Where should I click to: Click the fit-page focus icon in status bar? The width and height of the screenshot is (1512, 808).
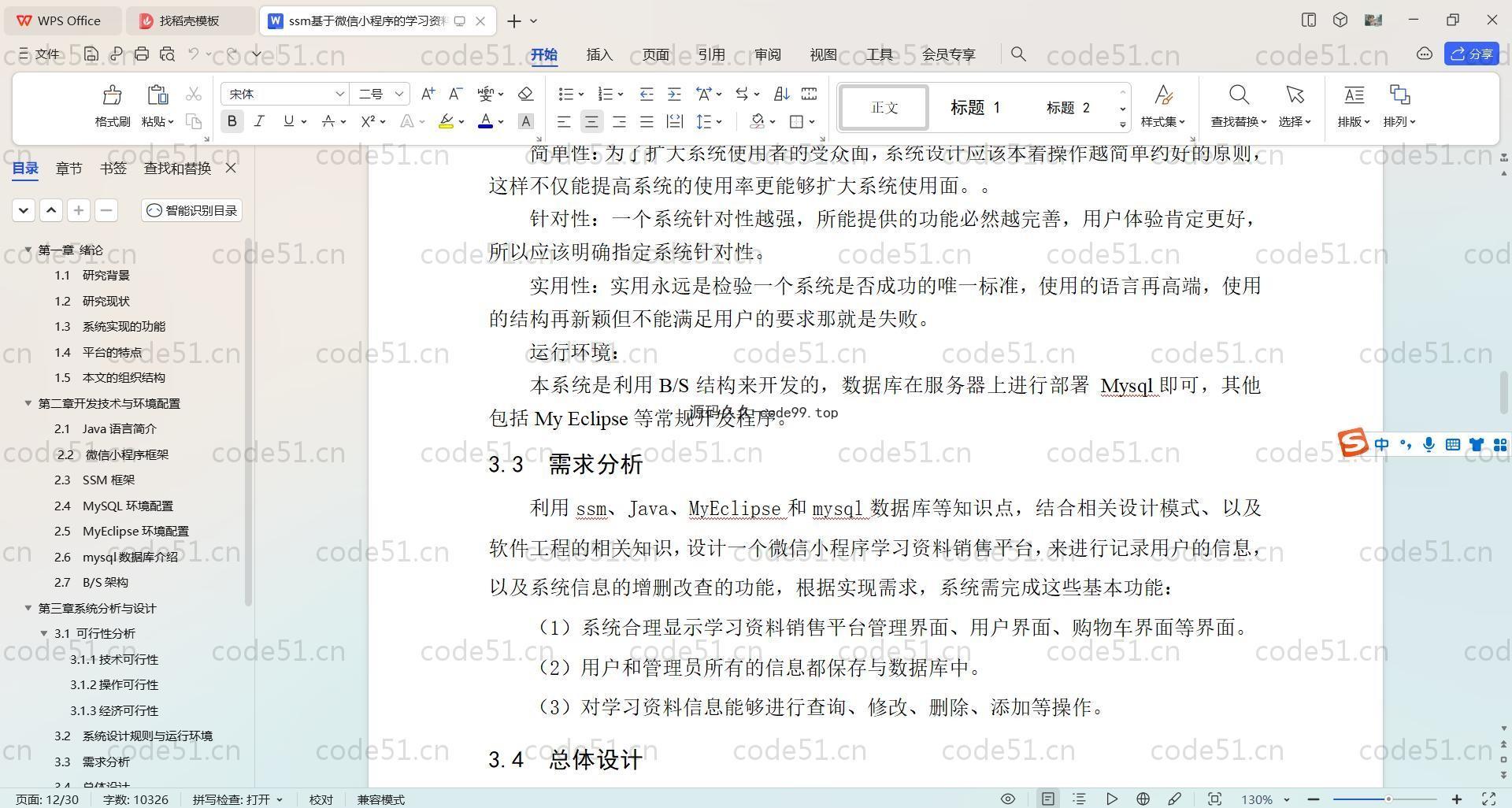click(1214, 799)
